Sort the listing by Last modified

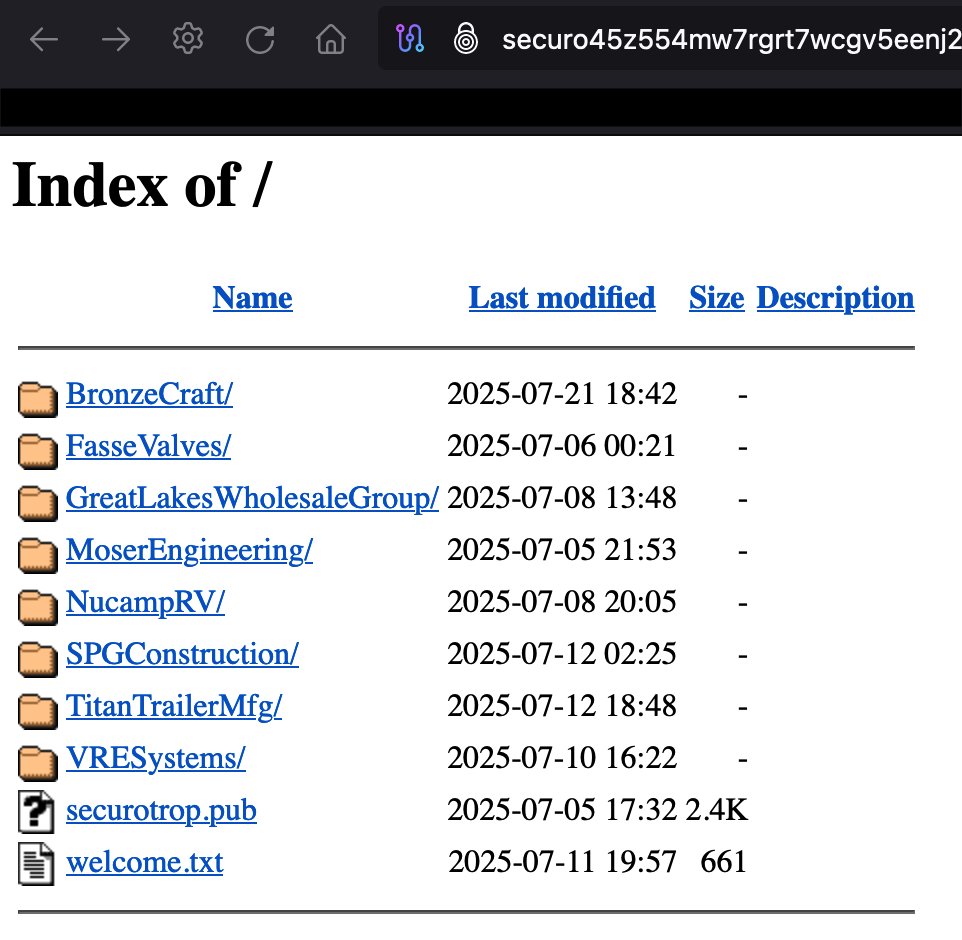[562, 298]
